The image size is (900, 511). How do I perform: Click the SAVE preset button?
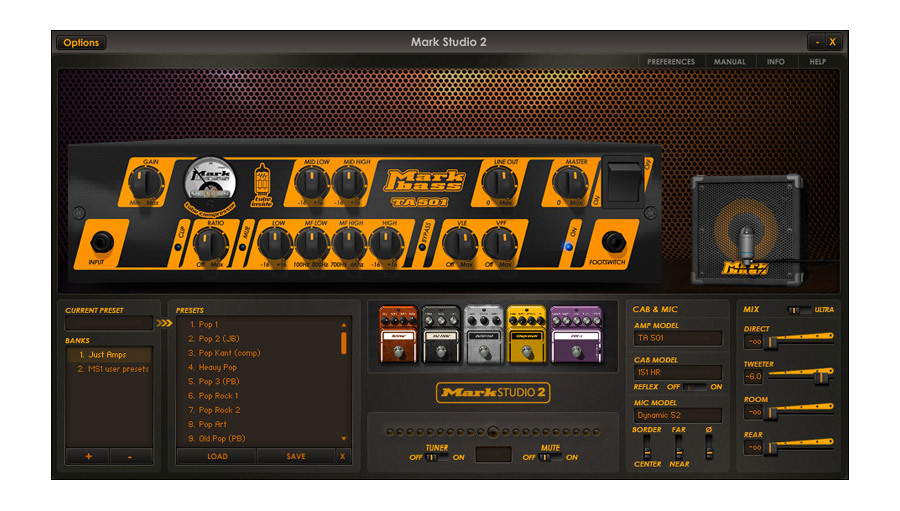[x=296, y=456]
